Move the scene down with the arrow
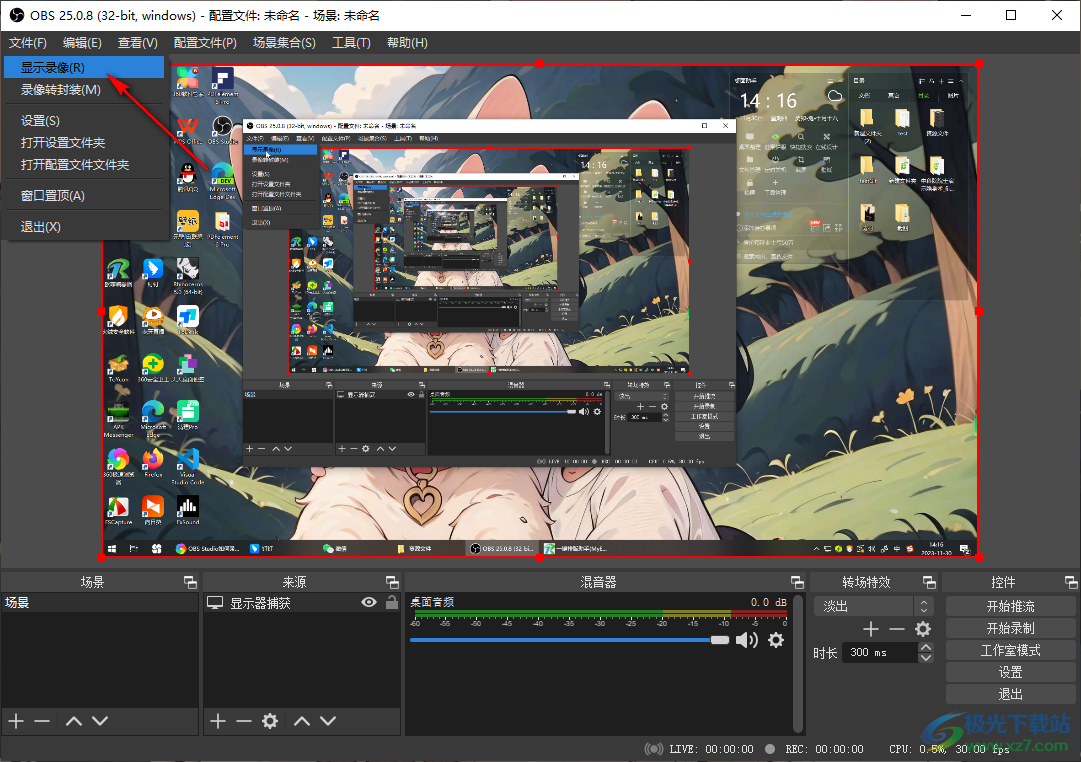 pos(100,721)
